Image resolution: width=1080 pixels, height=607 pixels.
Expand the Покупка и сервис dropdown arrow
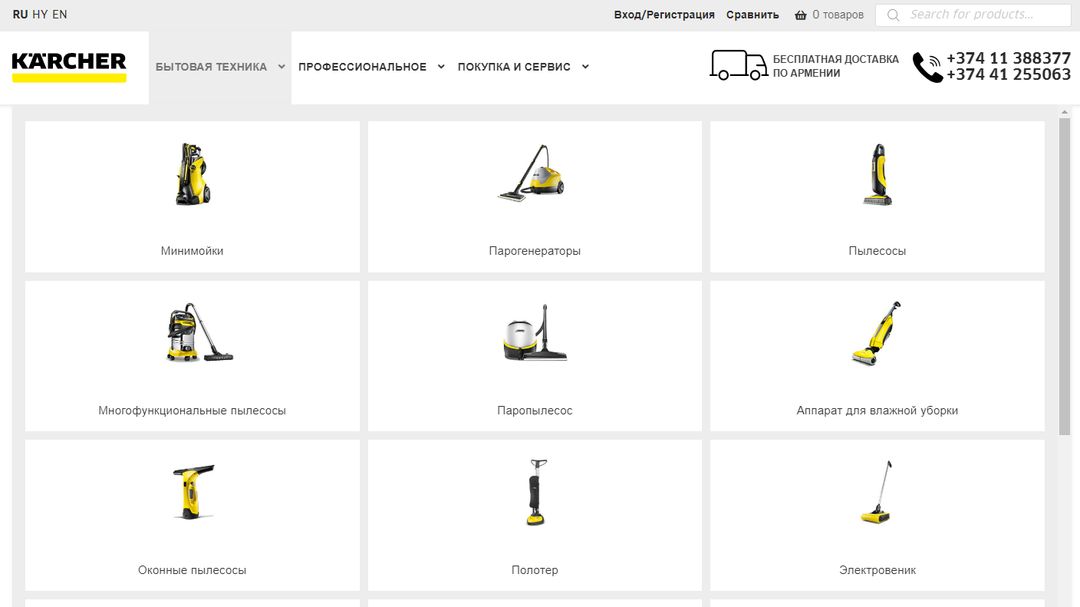[x=585, y=67]
